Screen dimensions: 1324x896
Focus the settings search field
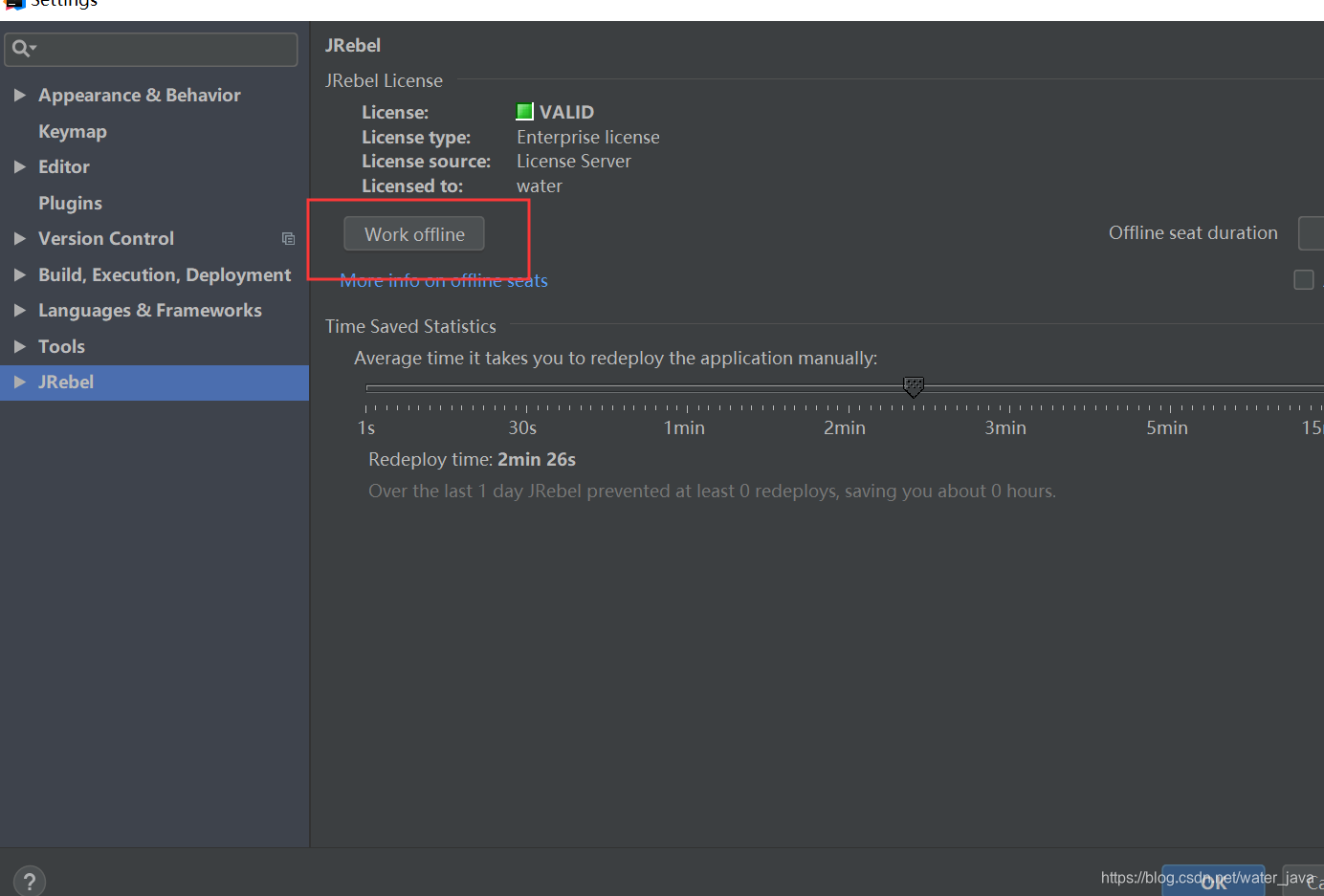[151, 49]
